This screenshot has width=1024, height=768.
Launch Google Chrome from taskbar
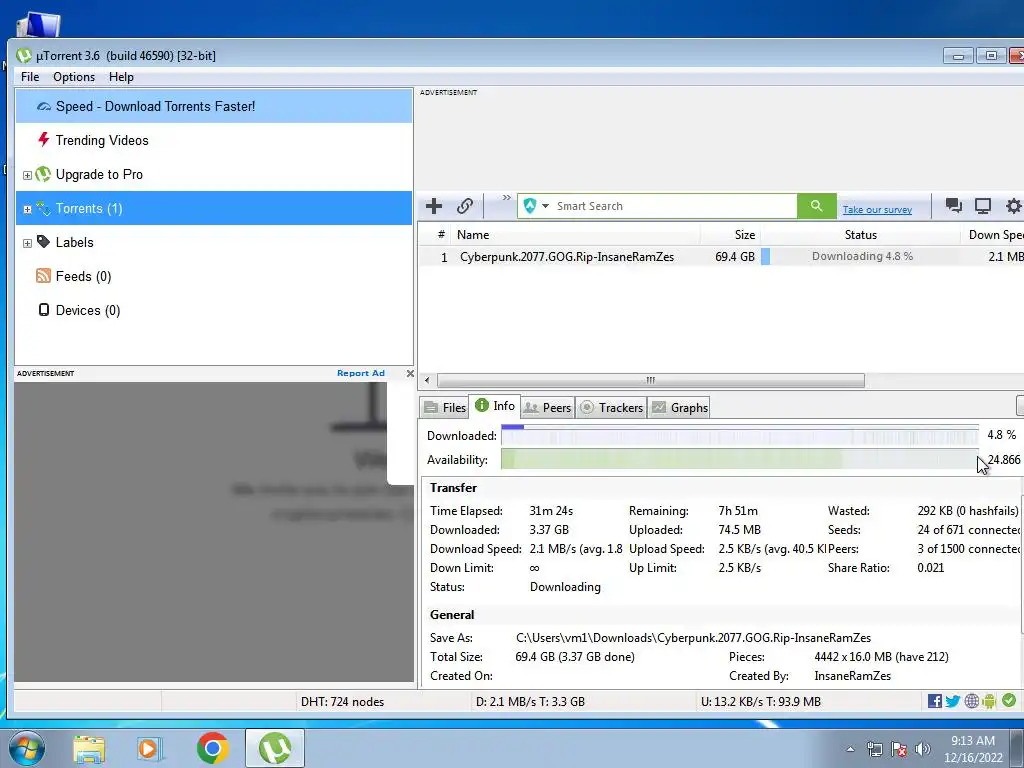coord(212,748)
